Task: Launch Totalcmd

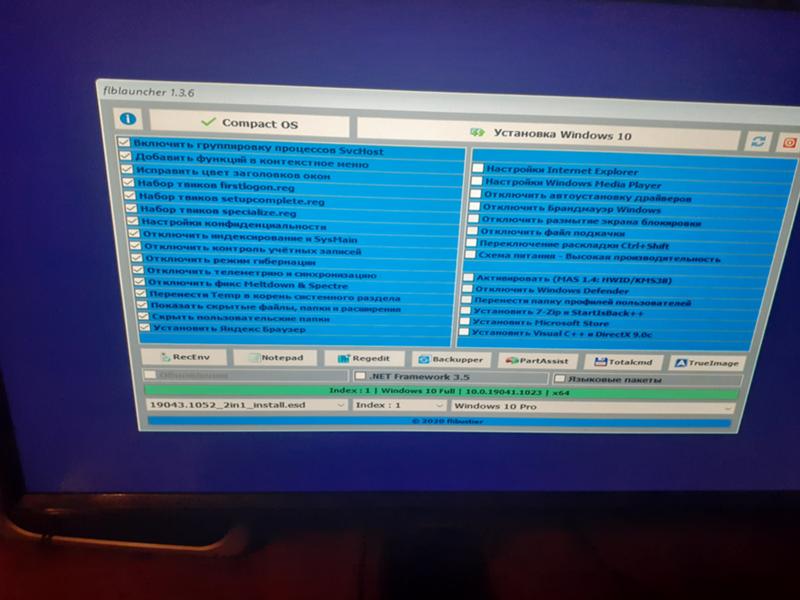Action: (623, 362)
